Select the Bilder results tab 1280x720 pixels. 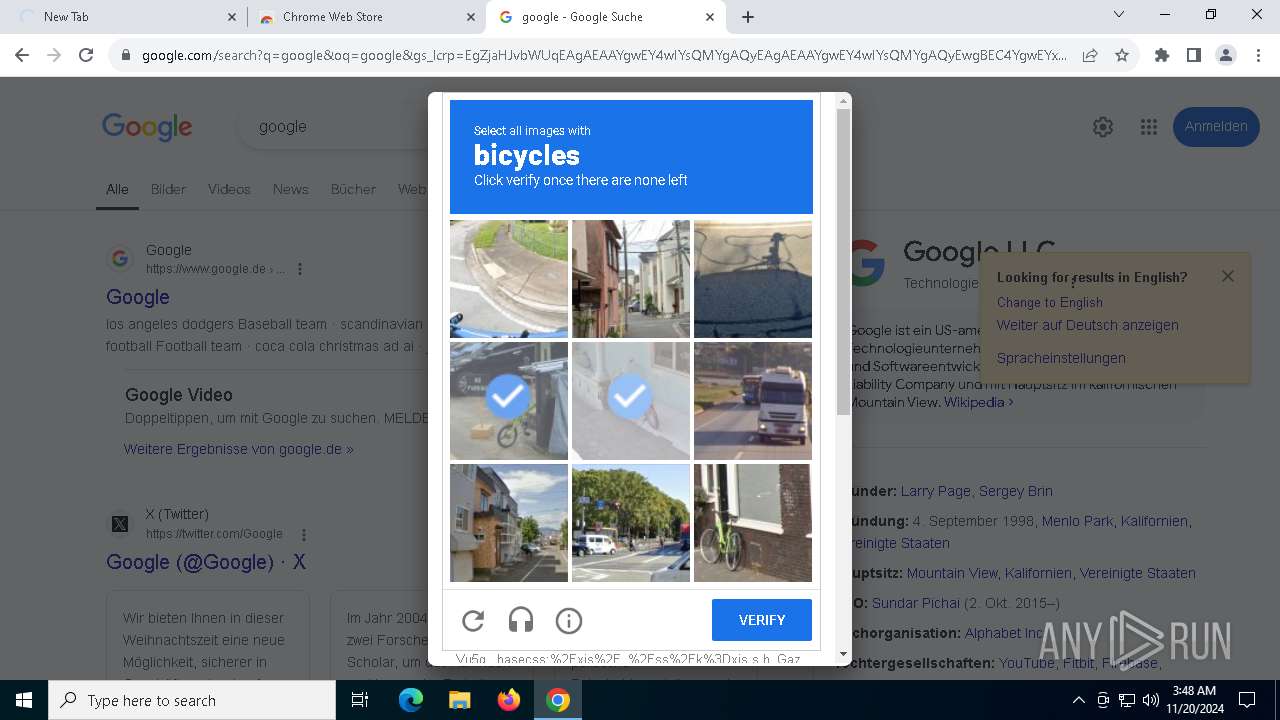168,189
